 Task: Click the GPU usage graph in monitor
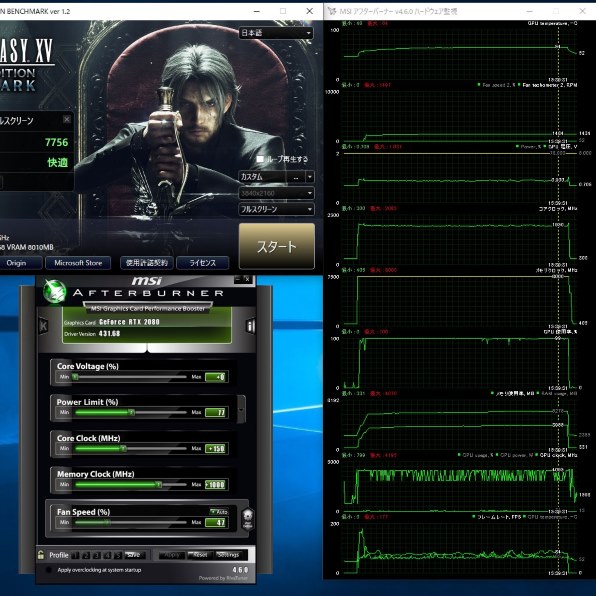tap(459, 363)
